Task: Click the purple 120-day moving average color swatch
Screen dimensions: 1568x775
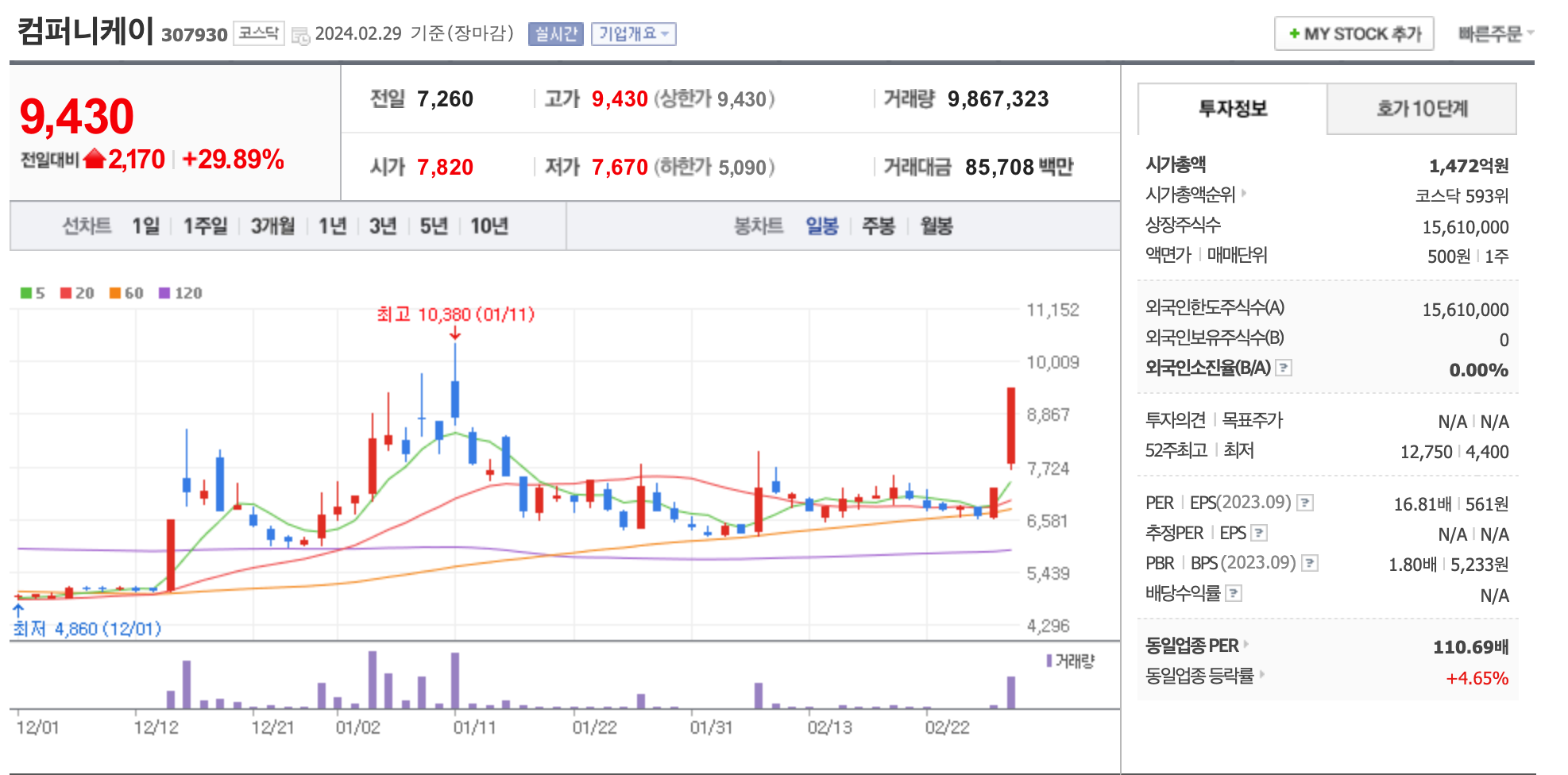Action: click(x=164, y=293)
